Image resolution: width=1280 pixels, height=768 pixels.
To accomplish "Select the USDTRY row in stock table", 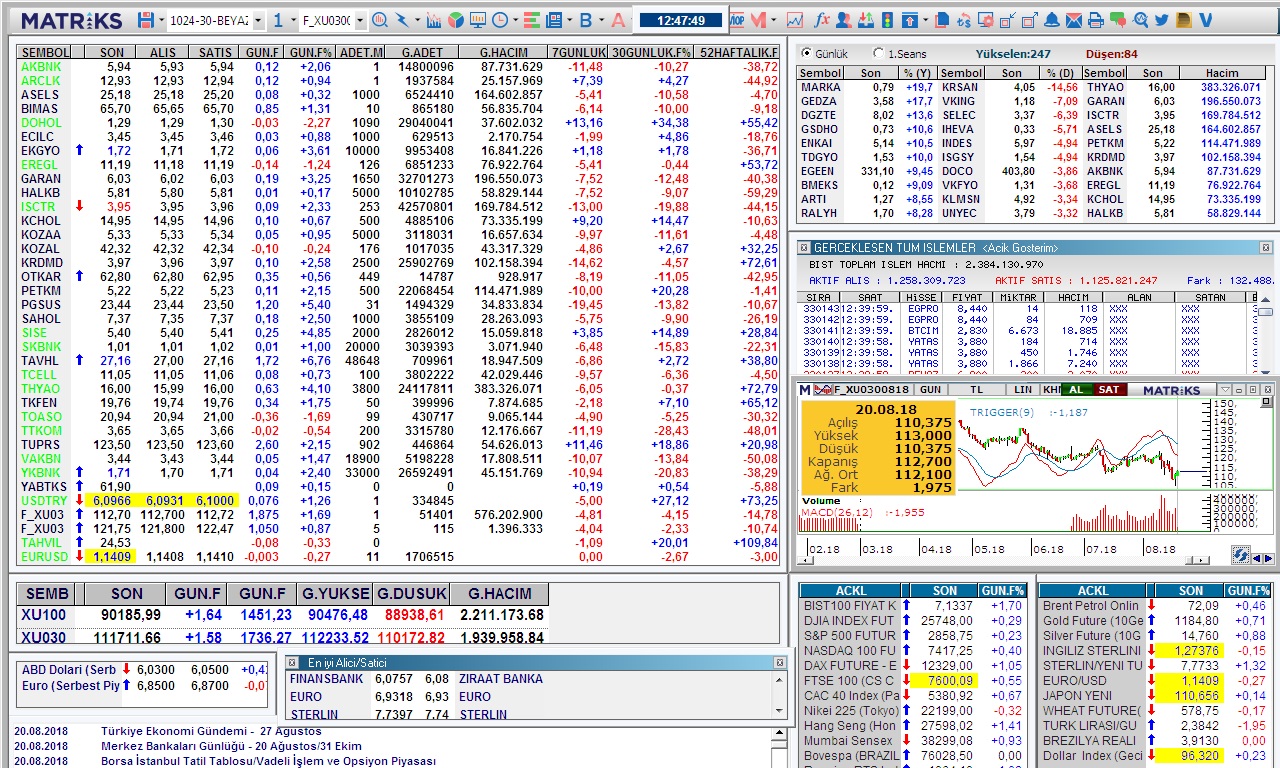I will [399, 500].
